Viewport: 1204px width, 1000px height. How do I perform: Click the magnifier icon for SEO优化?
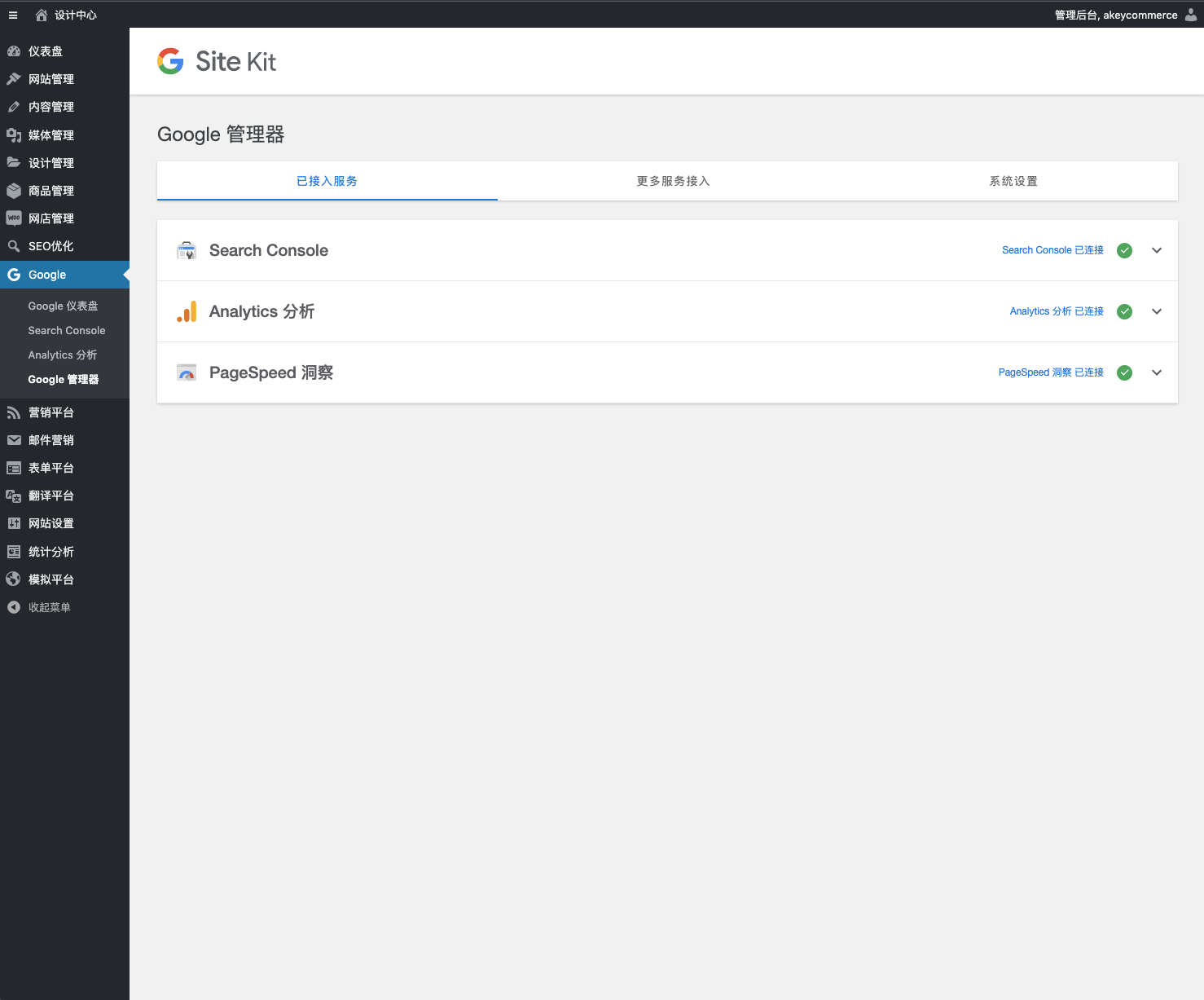(x=14, y=246)
